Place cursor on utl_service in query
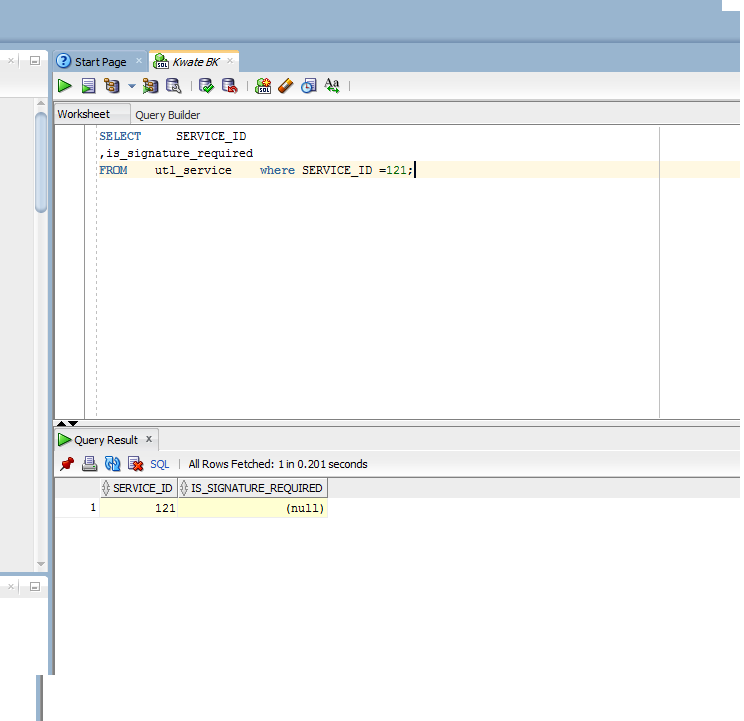This screenshot has width=744, height=721. [193, 170]
